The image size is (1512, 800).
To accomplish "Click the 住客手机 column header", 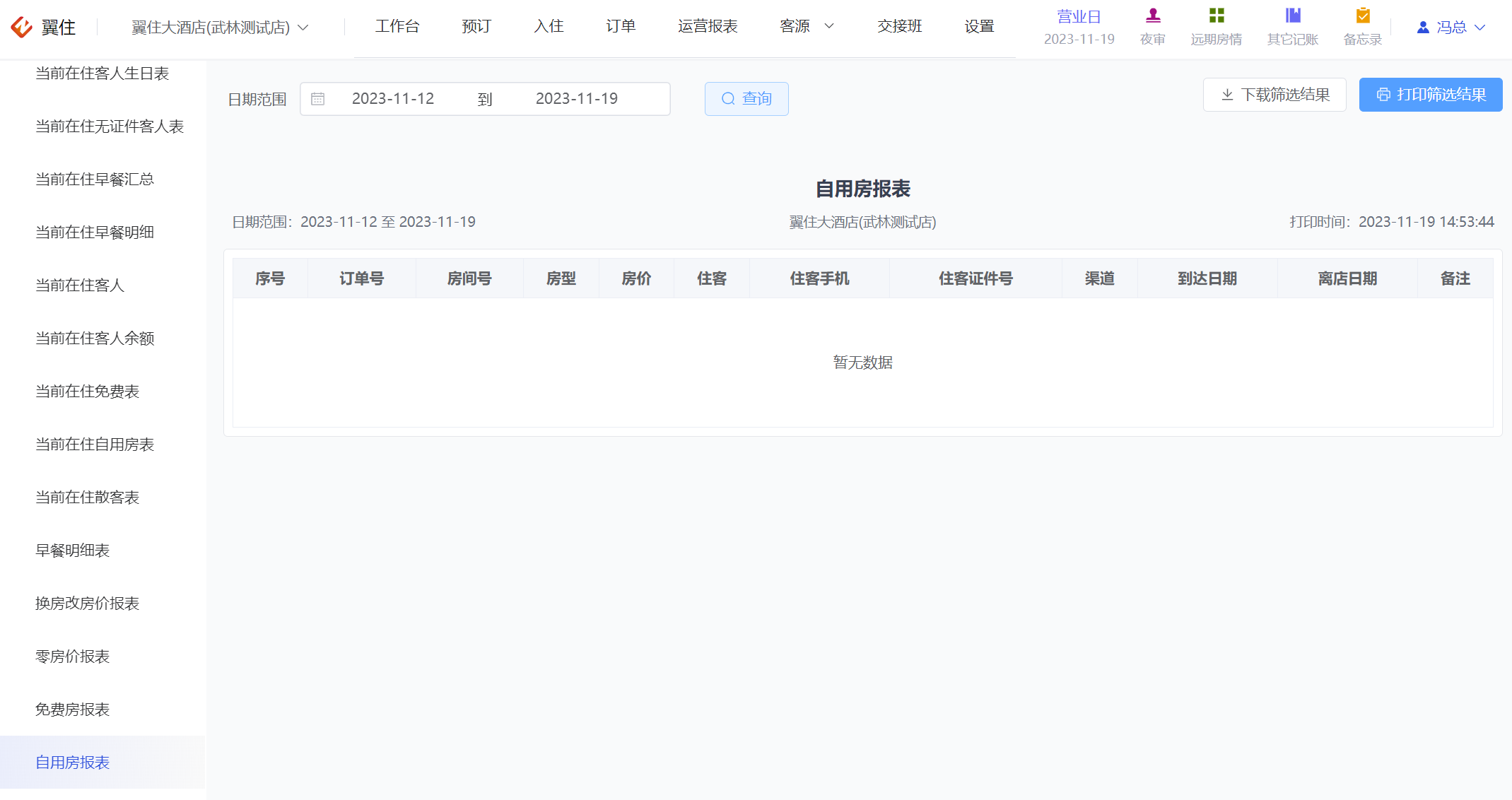I will coord(819,278).
